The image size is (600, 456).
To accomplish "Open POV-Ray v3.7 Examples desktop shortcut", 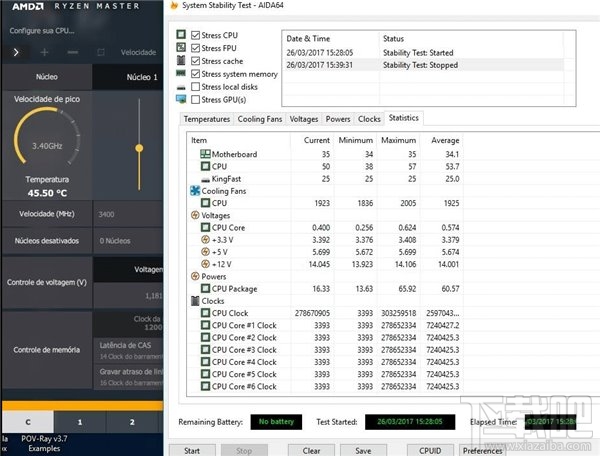I will tap(44, 443).
